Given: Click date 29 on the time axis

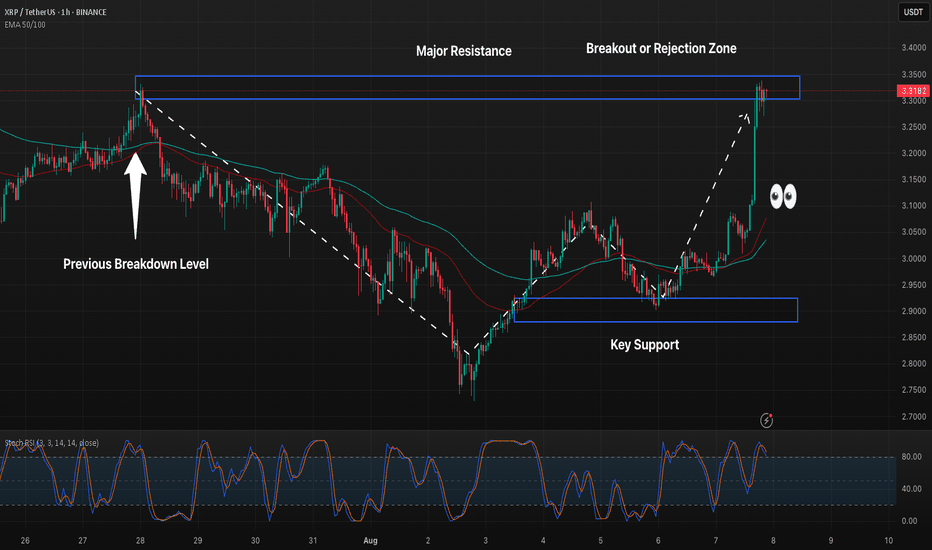Looking at the screenshot, I should pos(198,540).
